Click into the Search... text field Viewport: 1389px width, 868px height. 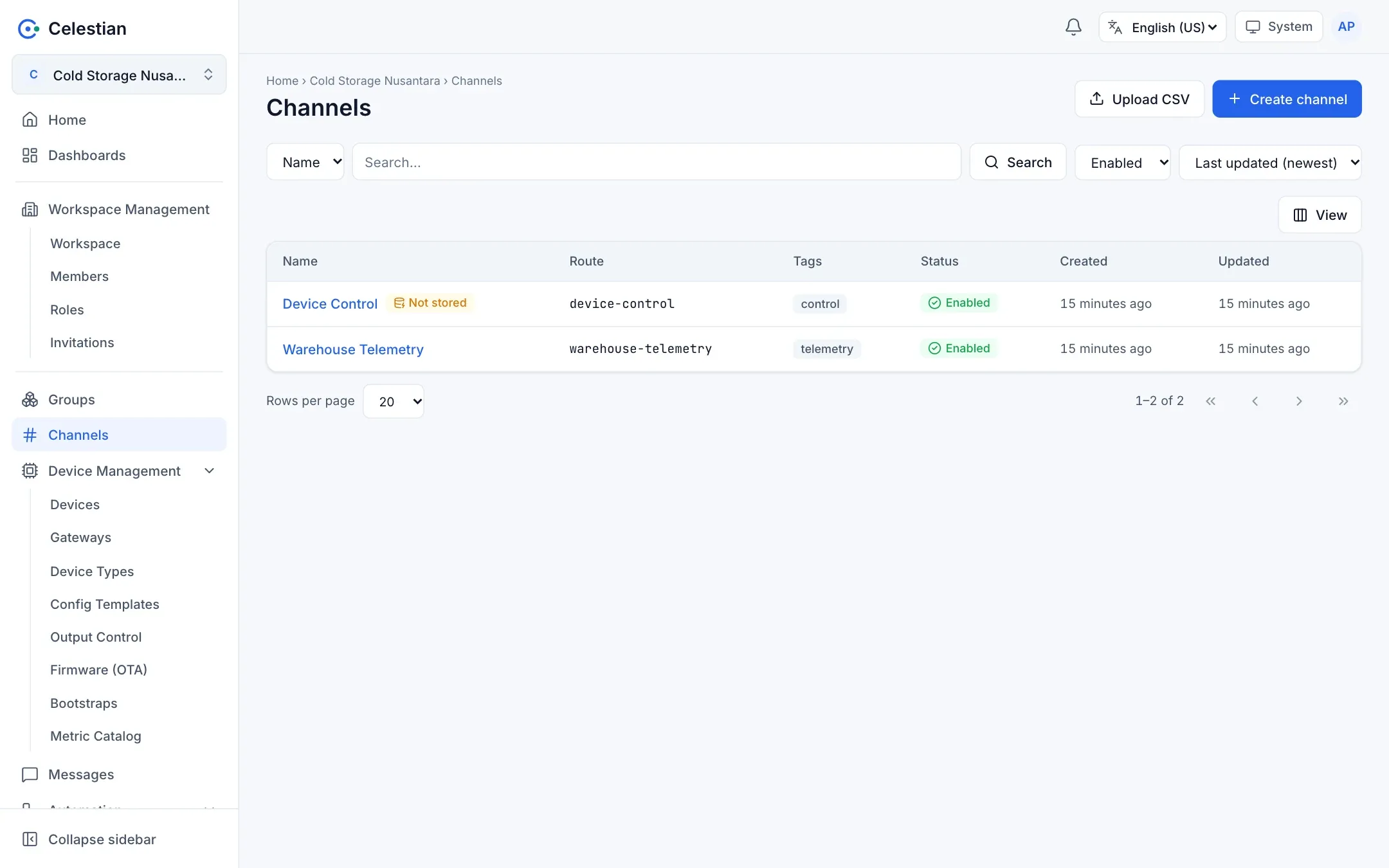pos(657,162)
